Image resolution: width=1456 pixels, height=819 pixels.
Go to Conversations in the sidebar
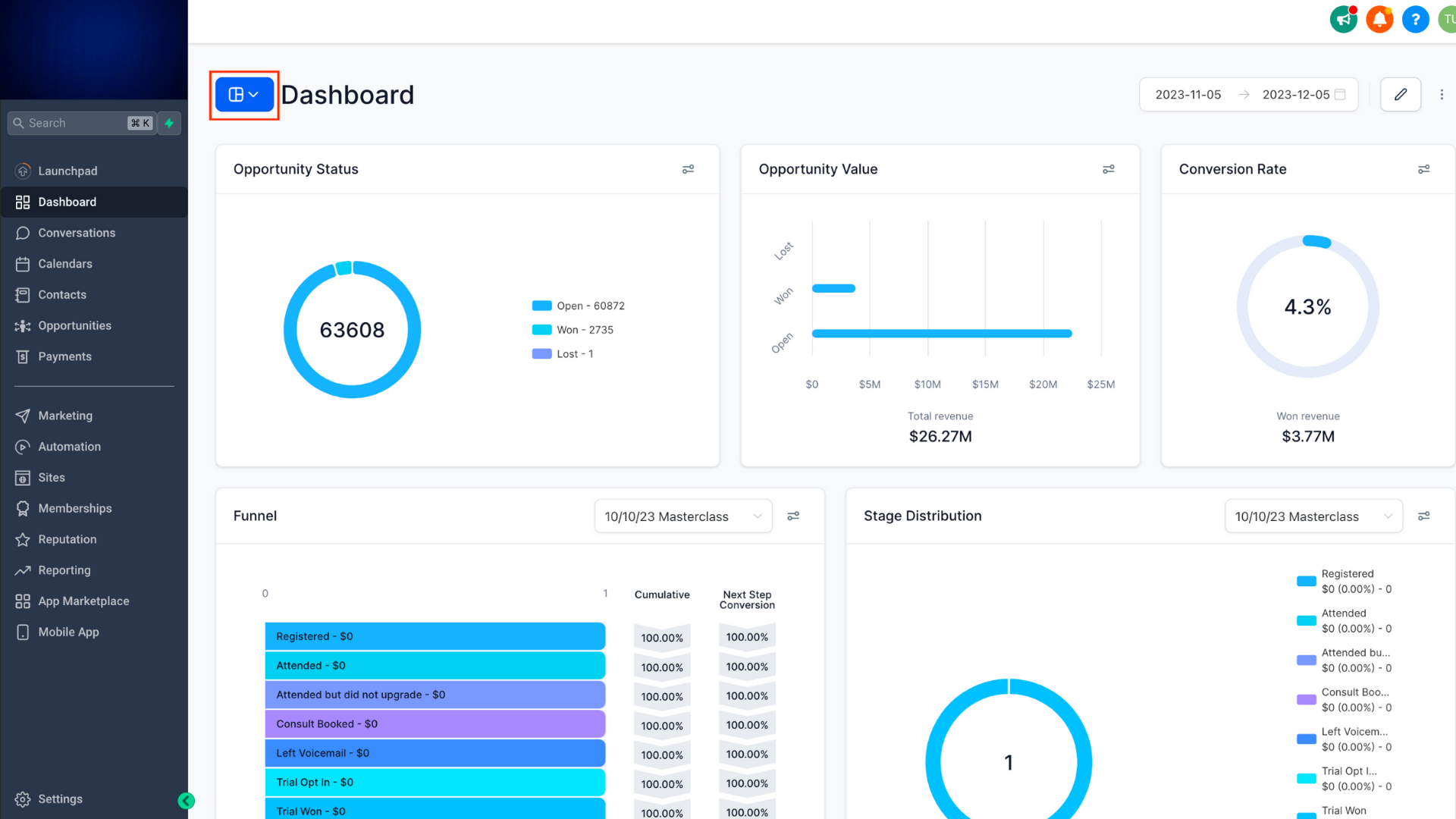click(77, 233)
